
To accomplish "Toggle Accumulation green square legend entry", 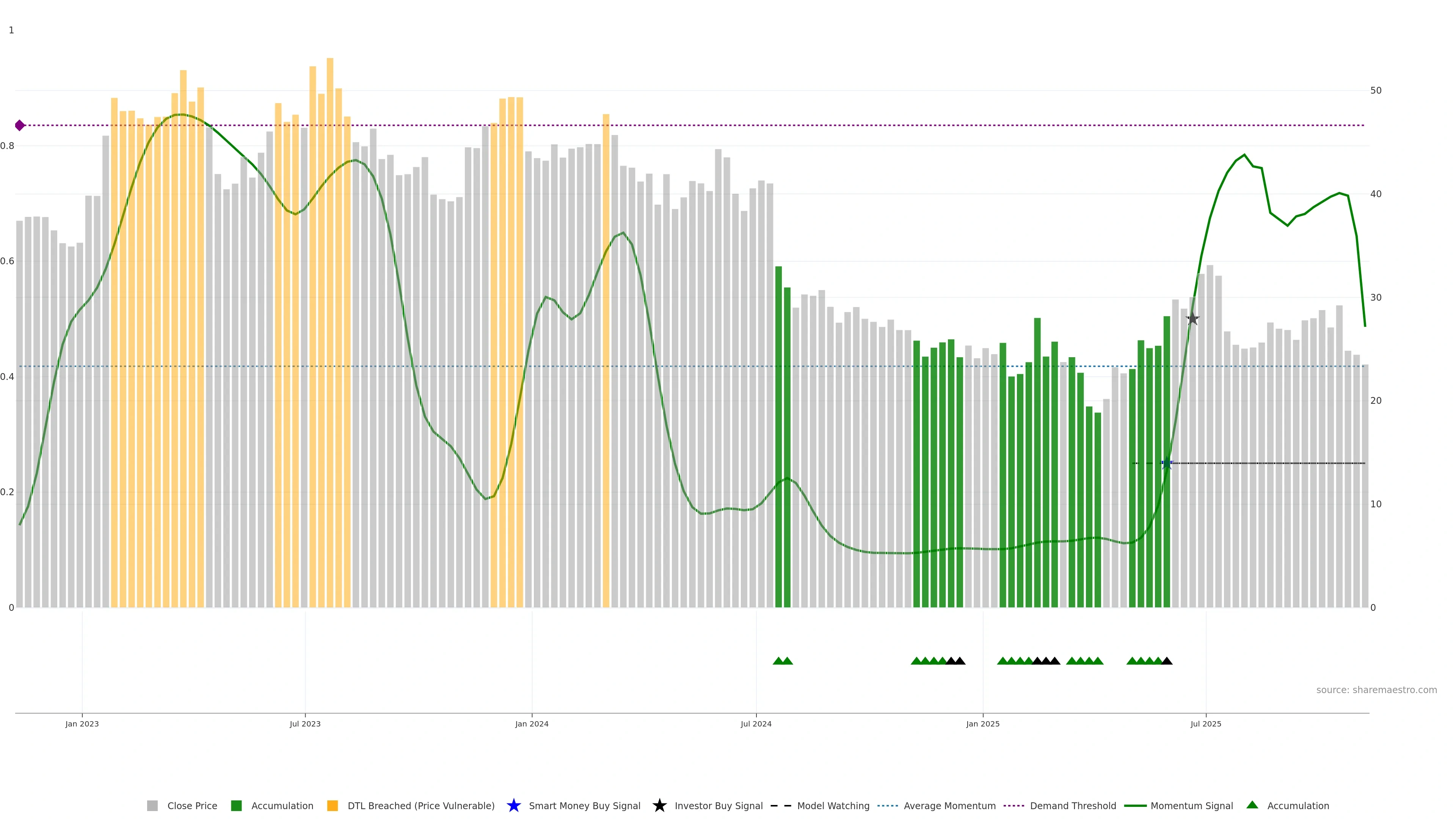I will [x=236, y=805].
